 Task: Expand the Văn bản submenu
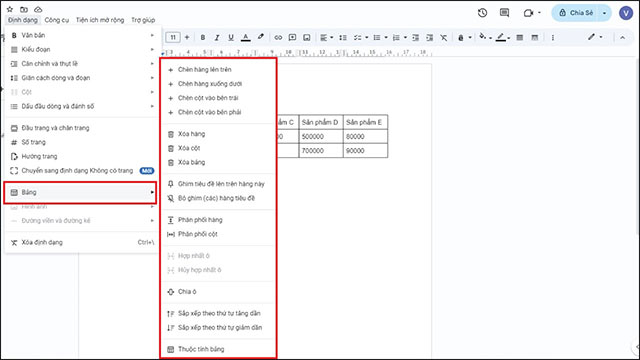tap(82, 35)
